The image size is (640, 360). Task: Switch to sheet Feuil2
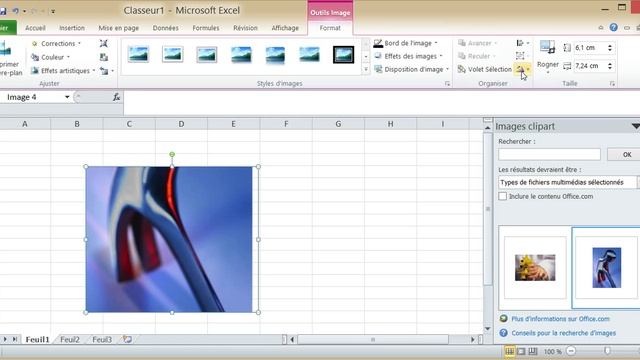70,340
